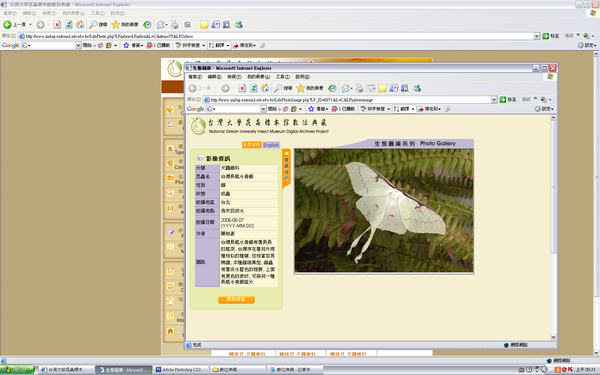Screen dimensions: 600x375
Task: Click Stop icon in main window toolbar
Action: 57,25
